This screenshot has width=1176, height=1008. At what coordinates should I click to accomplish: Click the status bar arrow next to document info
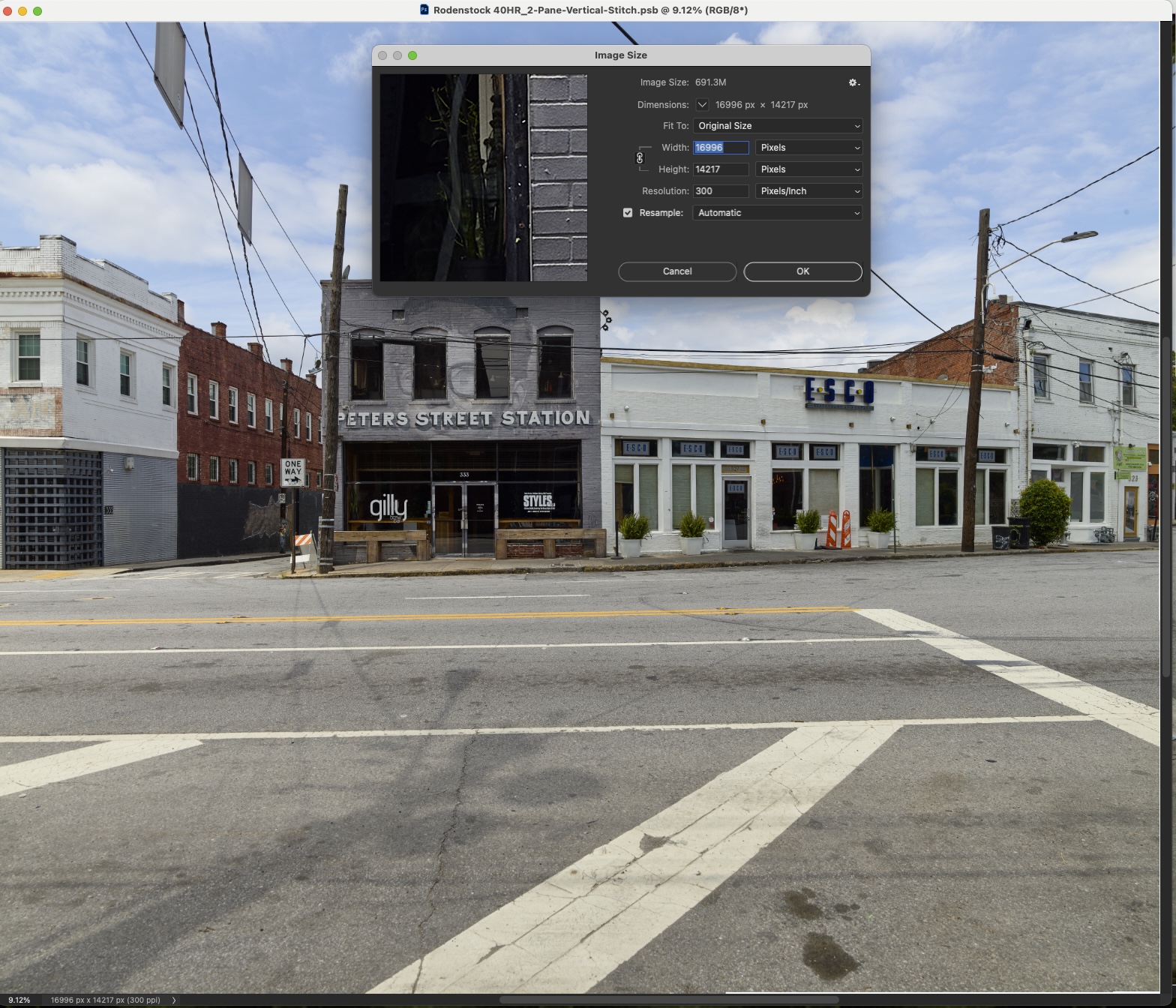(x=174, y=1000)
